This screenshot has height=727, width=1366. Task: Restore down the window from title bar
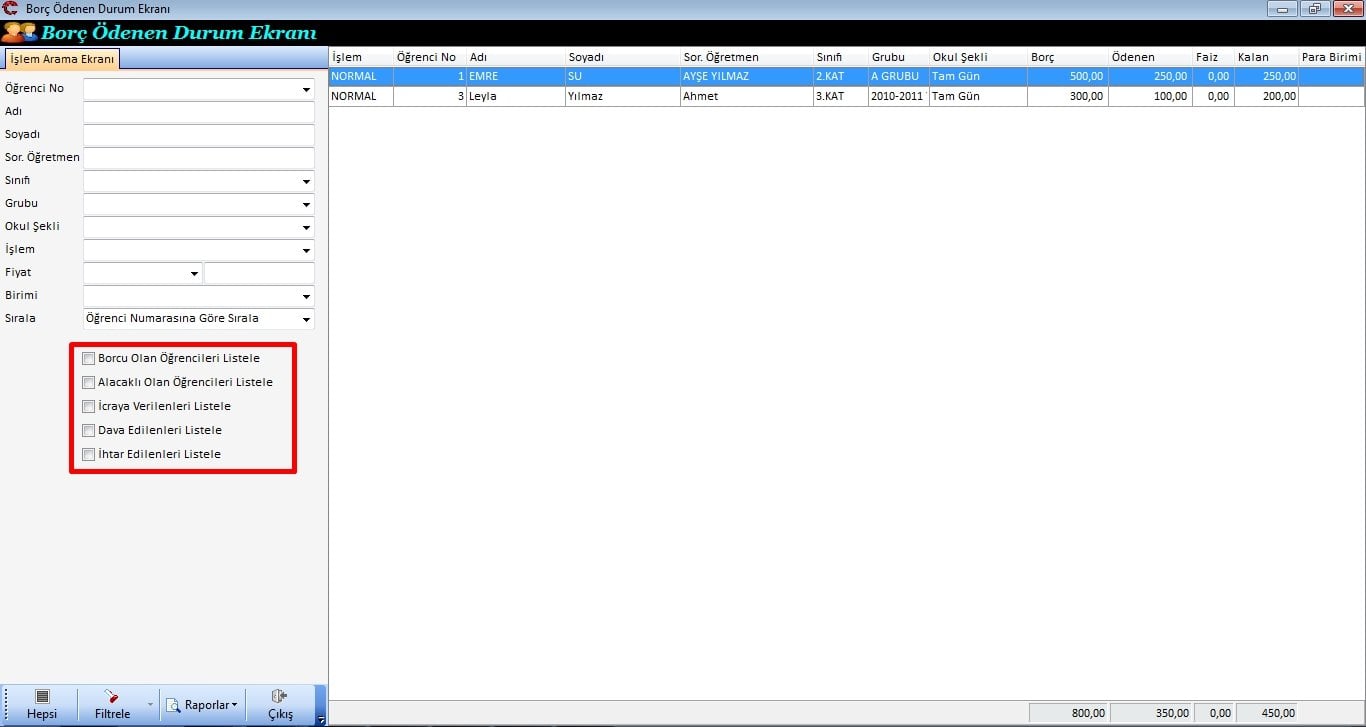point(1314,9)
